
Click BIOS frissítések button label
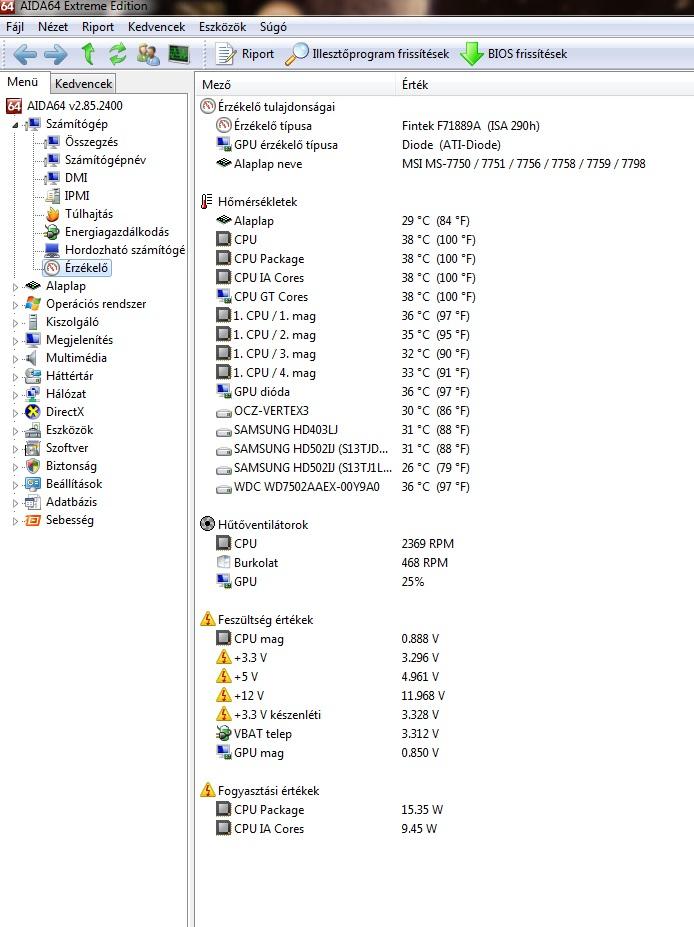[527, 54]
